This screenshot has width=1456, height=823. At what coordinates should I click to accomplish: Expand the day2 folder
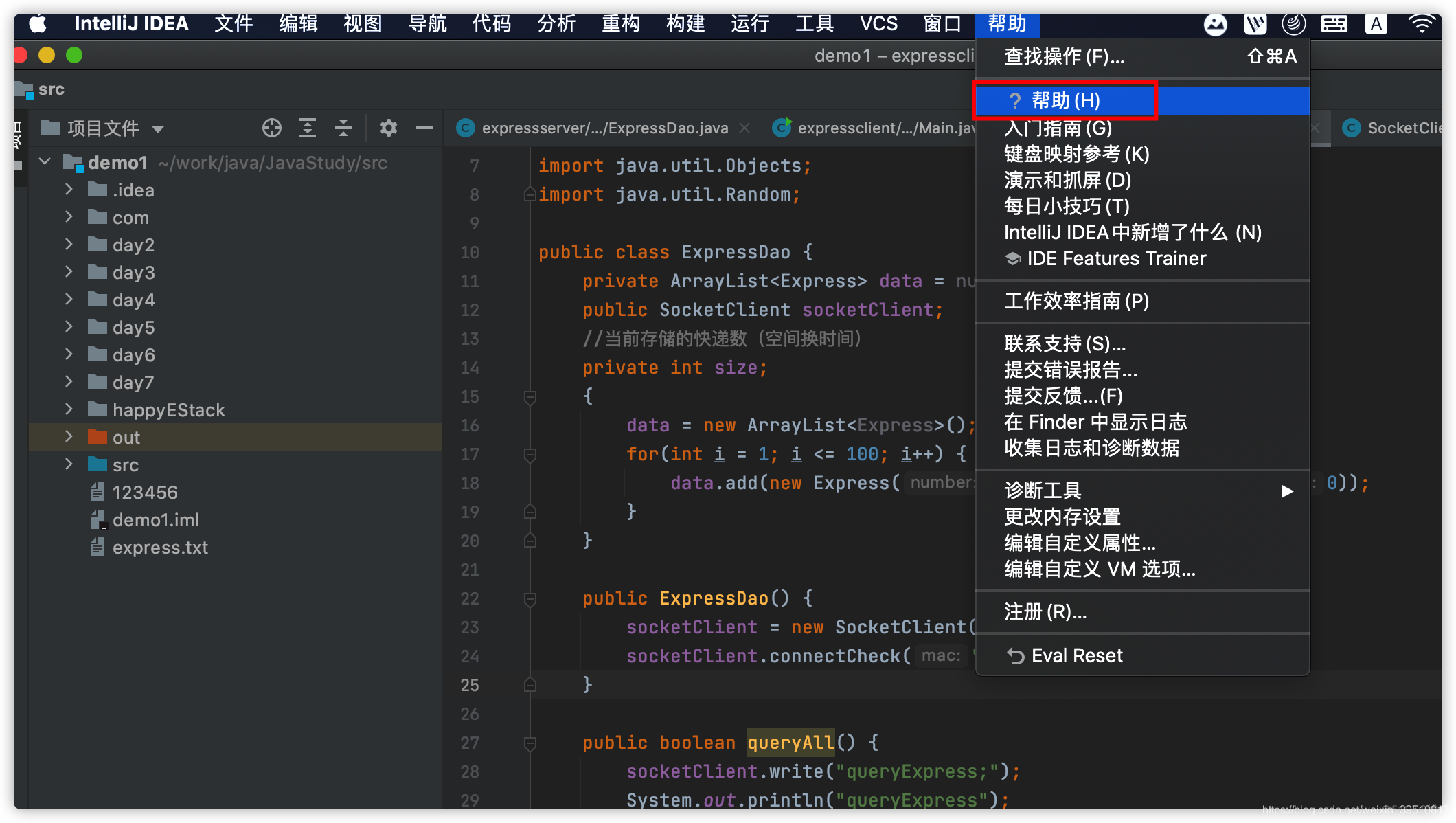pyautogui.click(x=69, y=245)
